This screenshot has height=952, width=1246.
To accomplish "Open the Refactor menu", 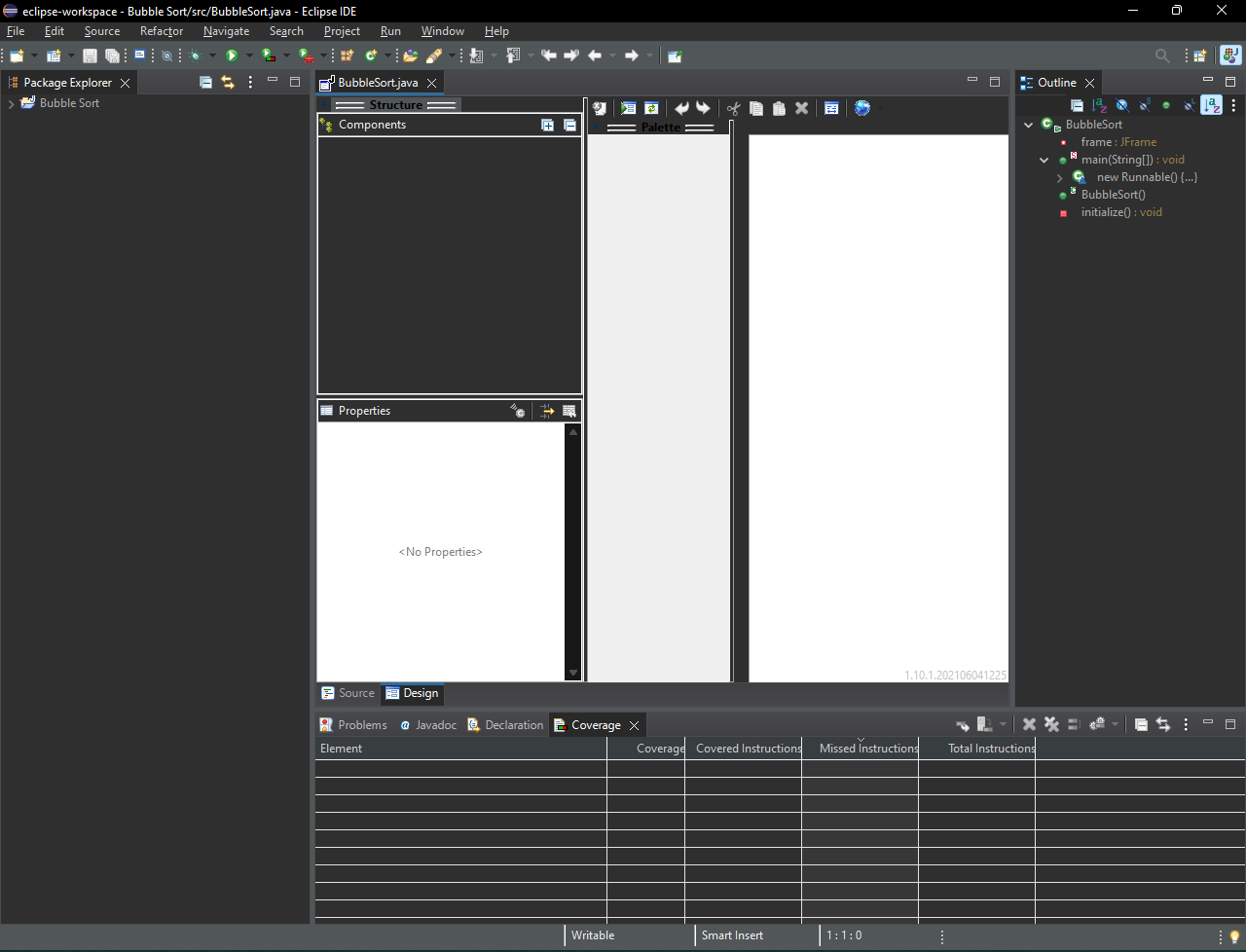I will click(162, 31).
